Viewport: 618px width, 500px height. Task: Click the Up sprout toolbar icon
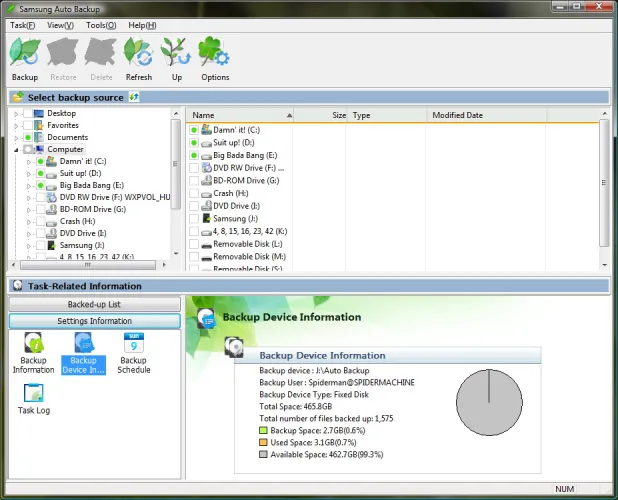[x=176, y=52]
